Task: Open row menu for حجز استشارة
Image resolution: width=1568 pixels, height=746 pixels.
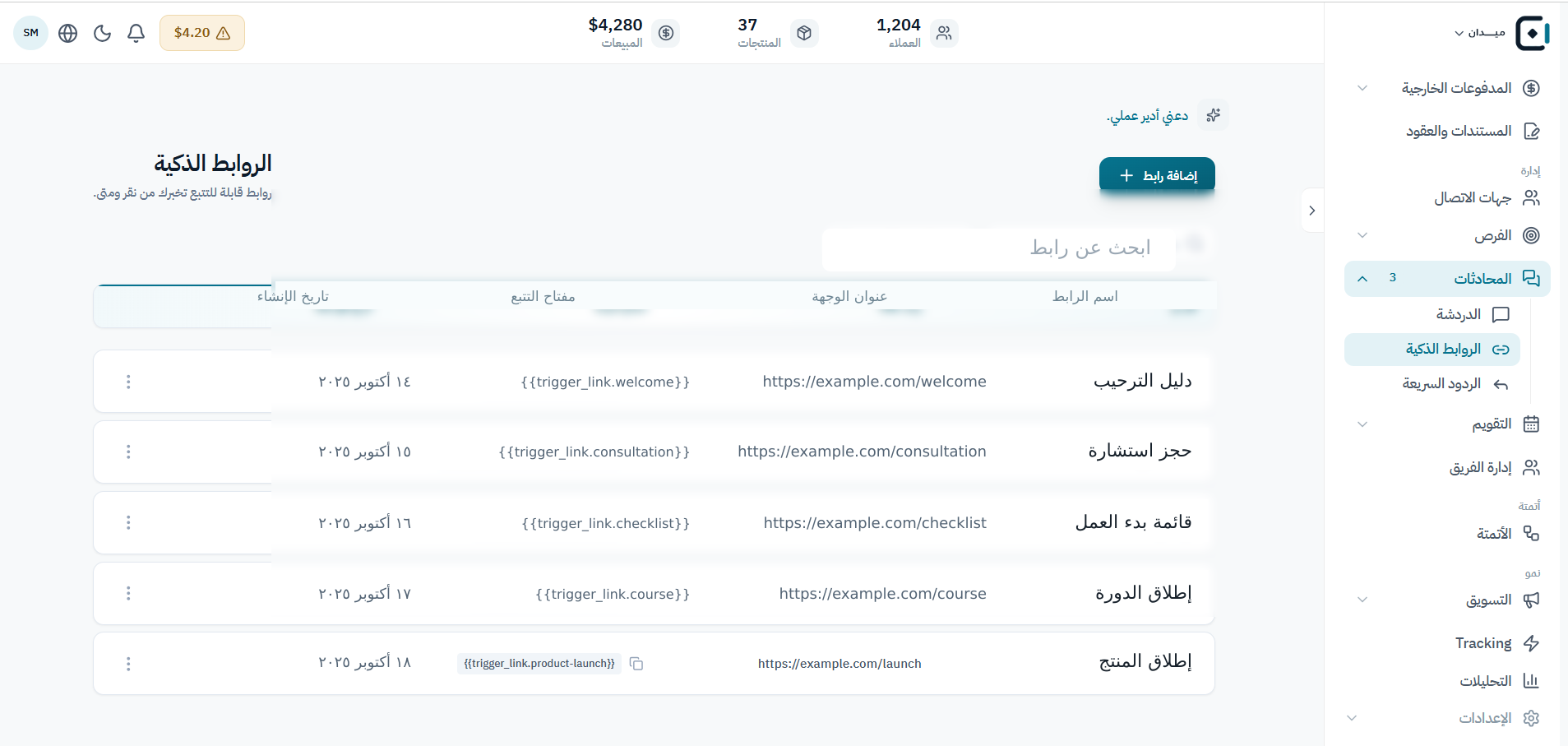Action: click(x=128, y=452)
